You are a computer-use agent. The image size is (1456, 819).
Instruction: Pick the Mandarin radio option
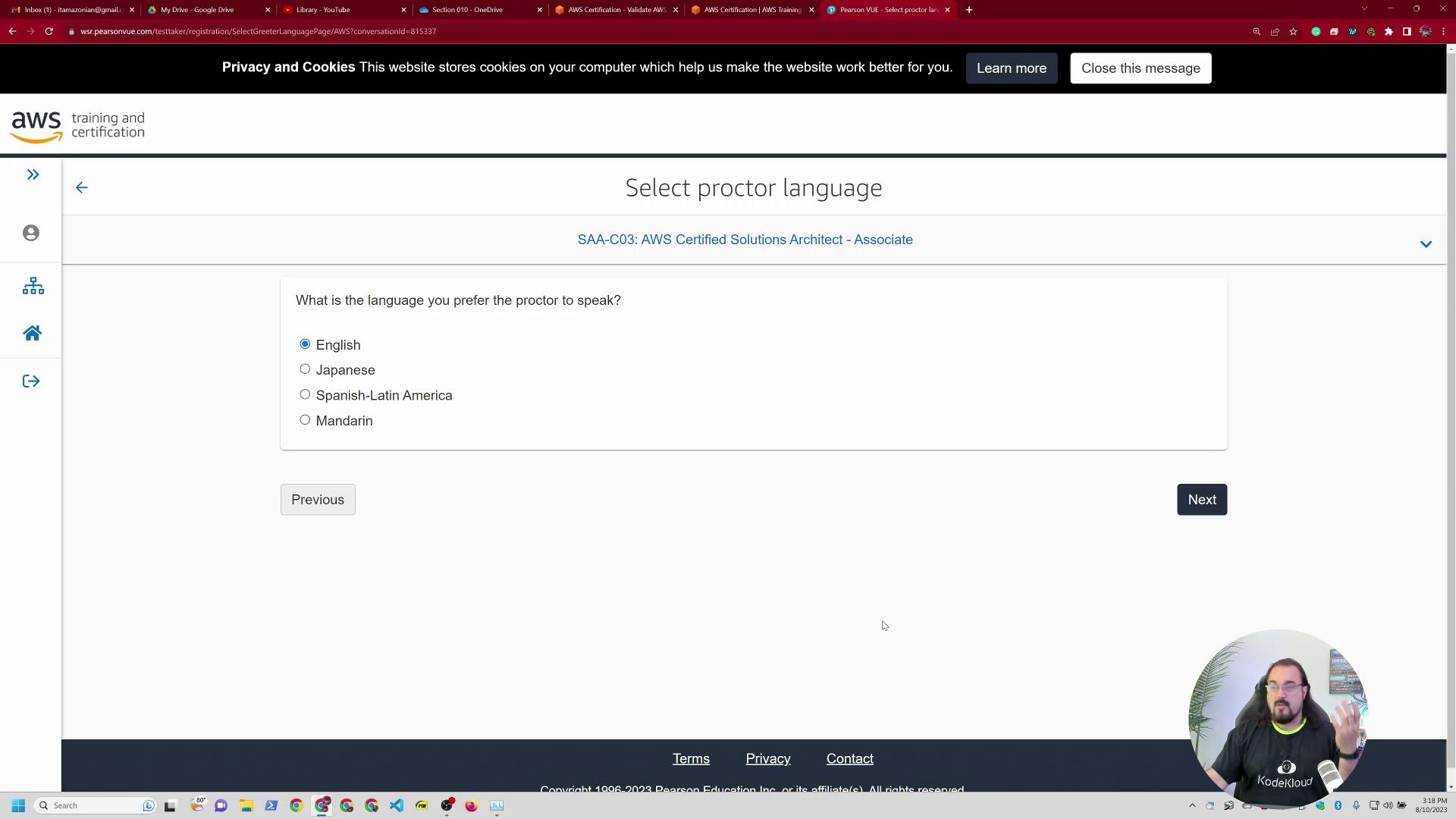click(305, 420)
